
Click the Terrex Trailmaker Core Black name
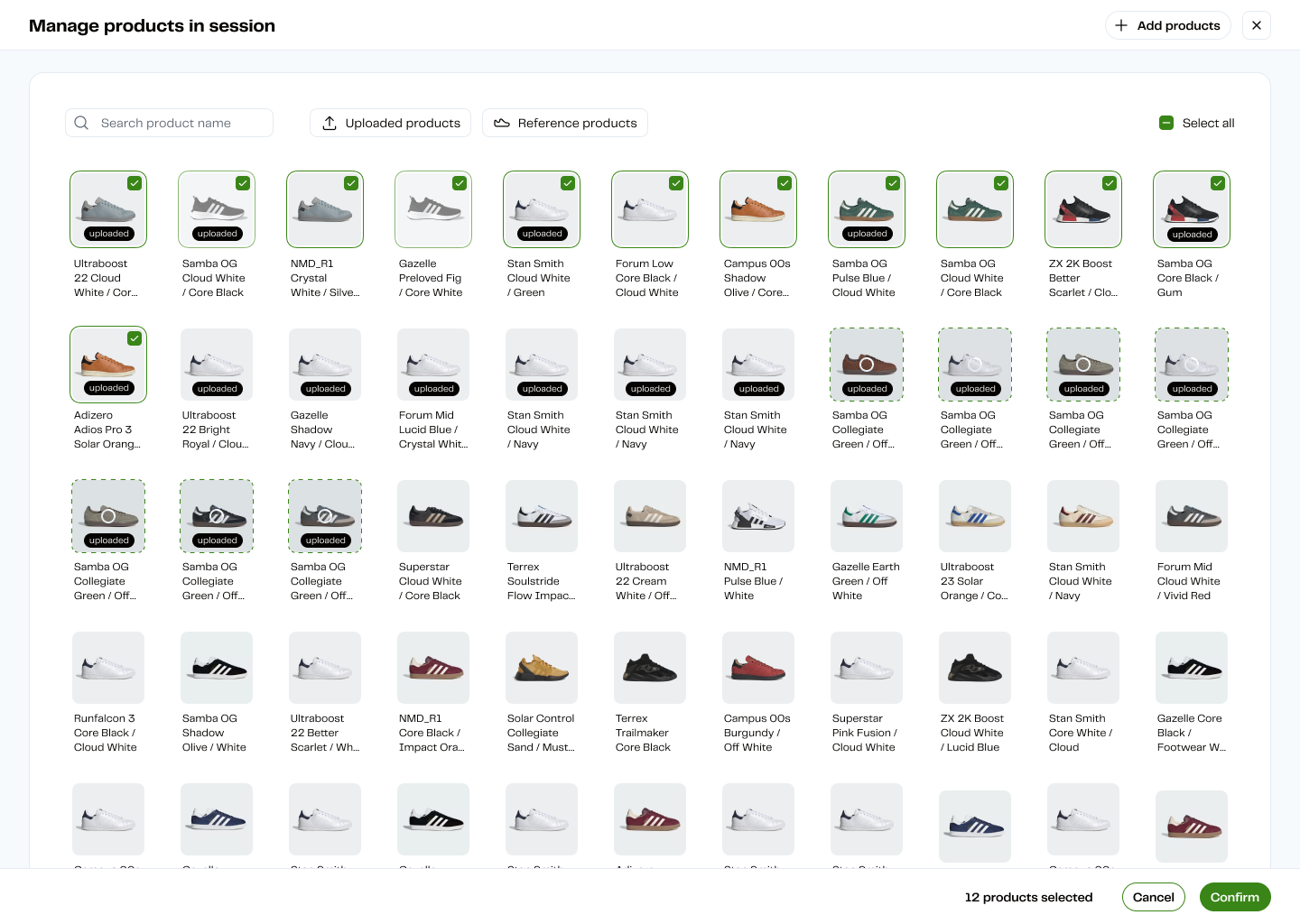[643, 733]
